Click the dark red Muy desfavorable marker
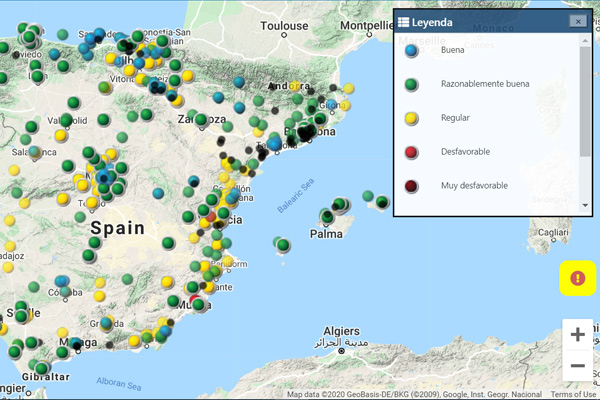Screen dimensions: 600x400 pyautogui.click(x=411, y=186)
